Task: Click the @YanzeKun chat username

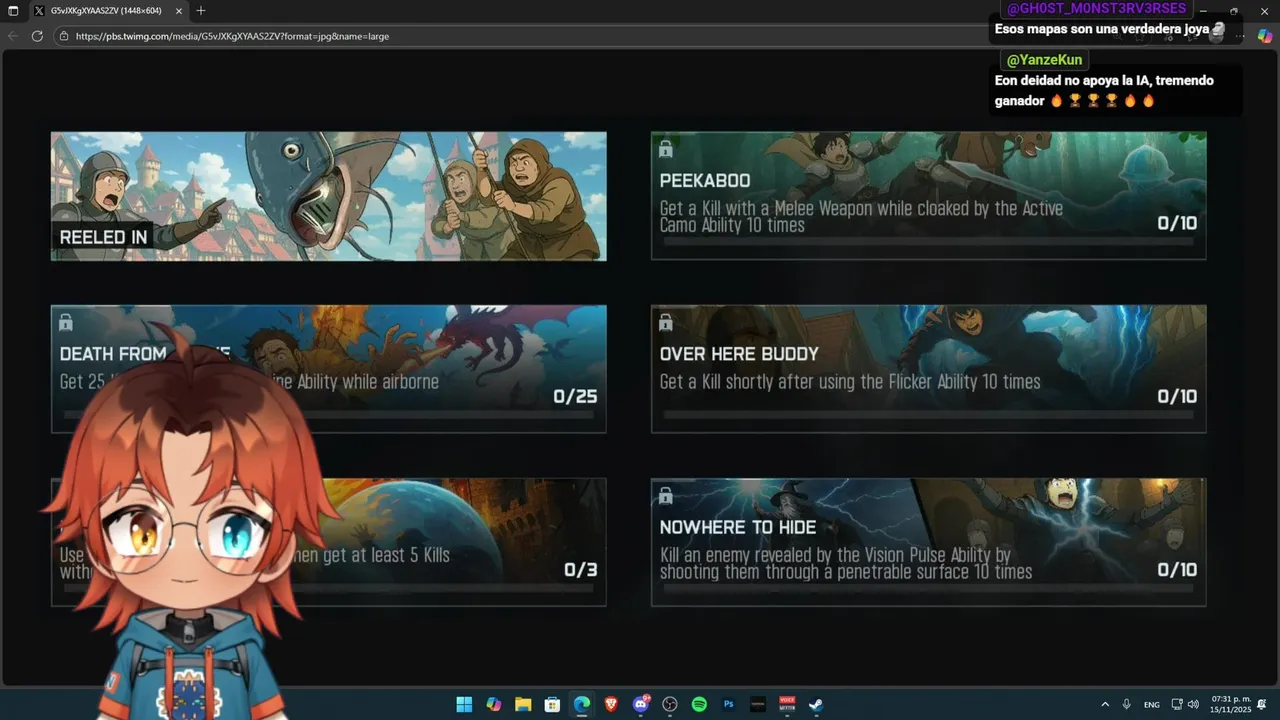Action: coord(1044,60)
